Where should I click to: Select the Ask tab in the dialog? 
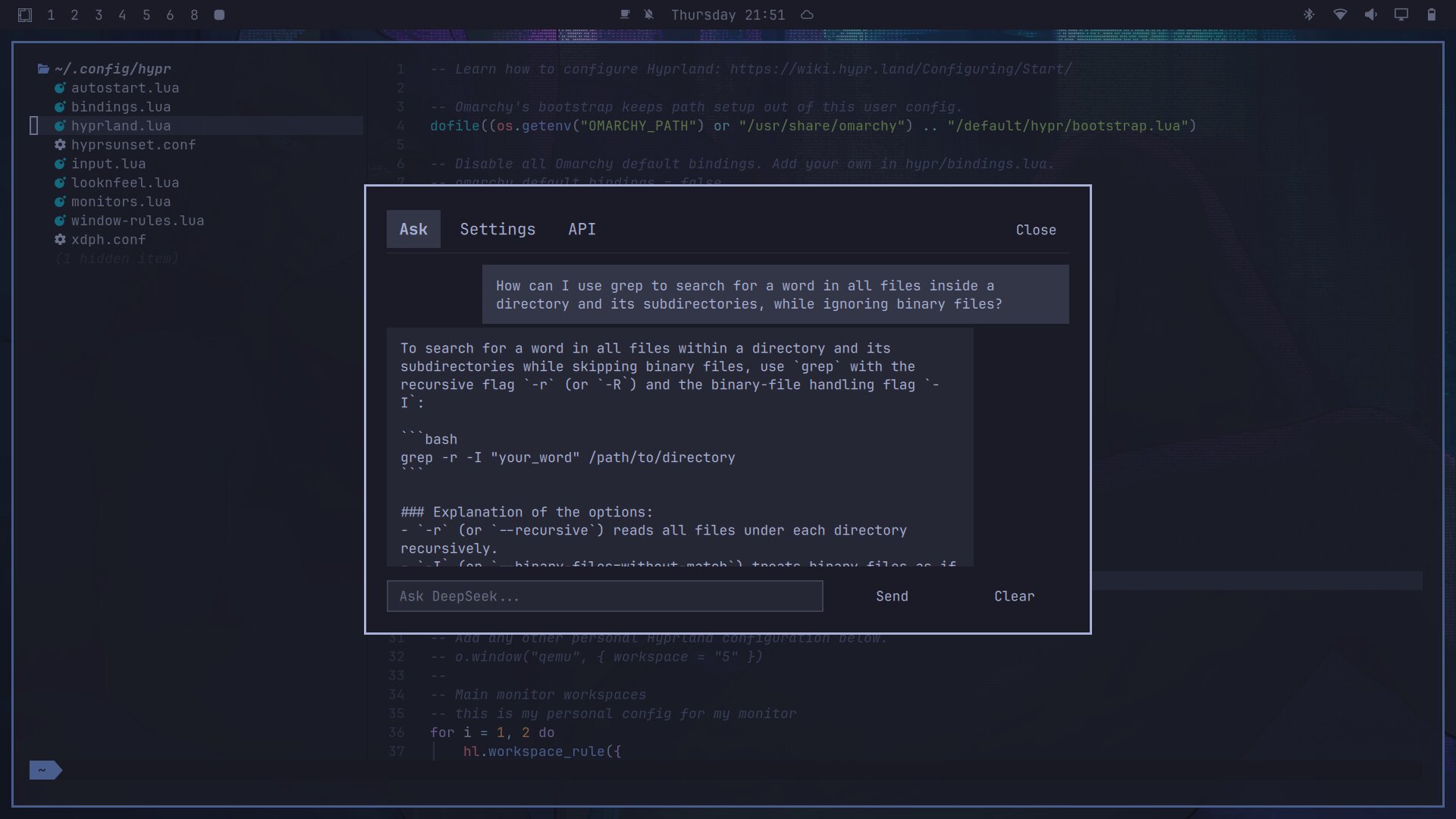pyautogui.click(x=413, y=229)
